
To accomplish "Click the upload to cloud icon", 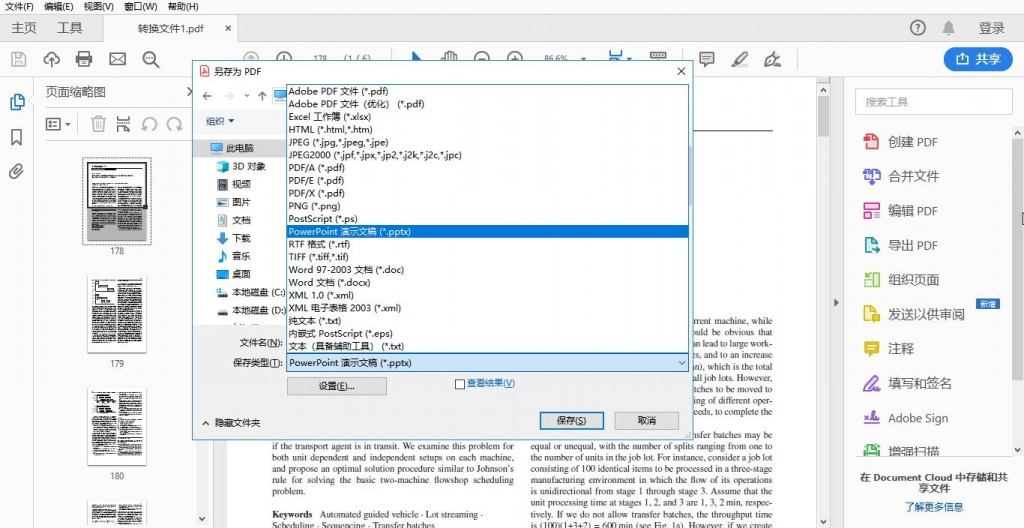I will [x=52, y=59].
